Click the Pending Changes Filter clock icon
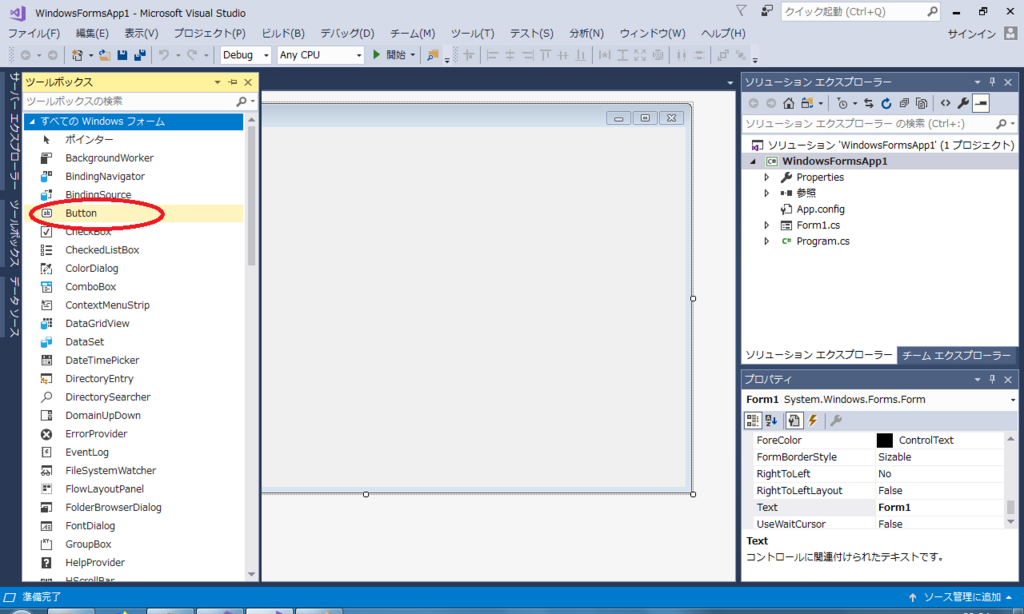1024x614 pixels. 842,103
